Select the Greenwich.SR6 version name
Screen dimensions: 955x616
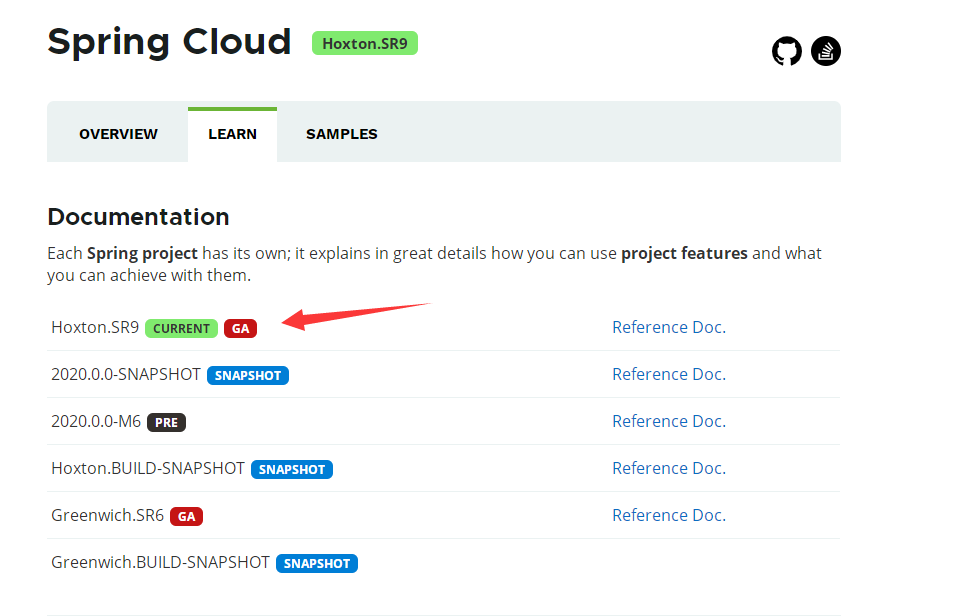click(x=108, y=515)
